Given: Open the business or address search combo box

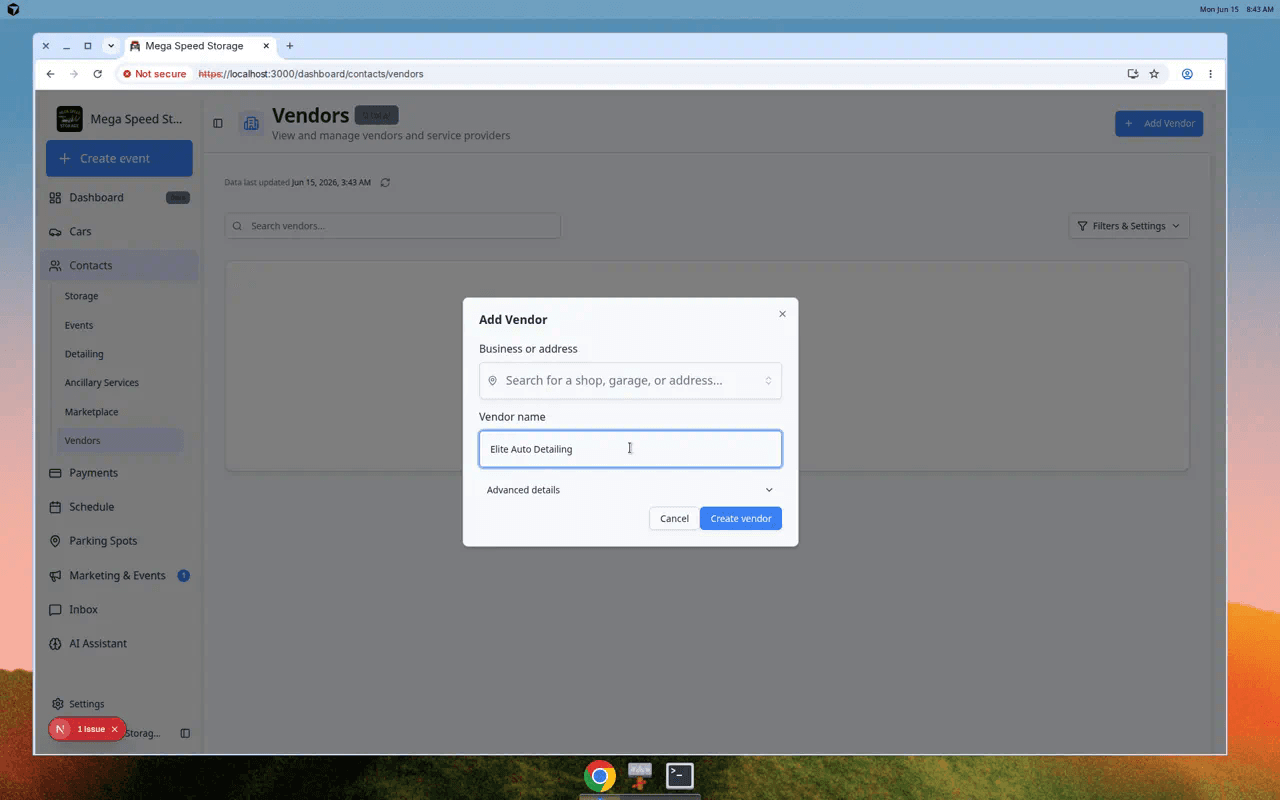Looking at the screenshot, I should [630, 381].
